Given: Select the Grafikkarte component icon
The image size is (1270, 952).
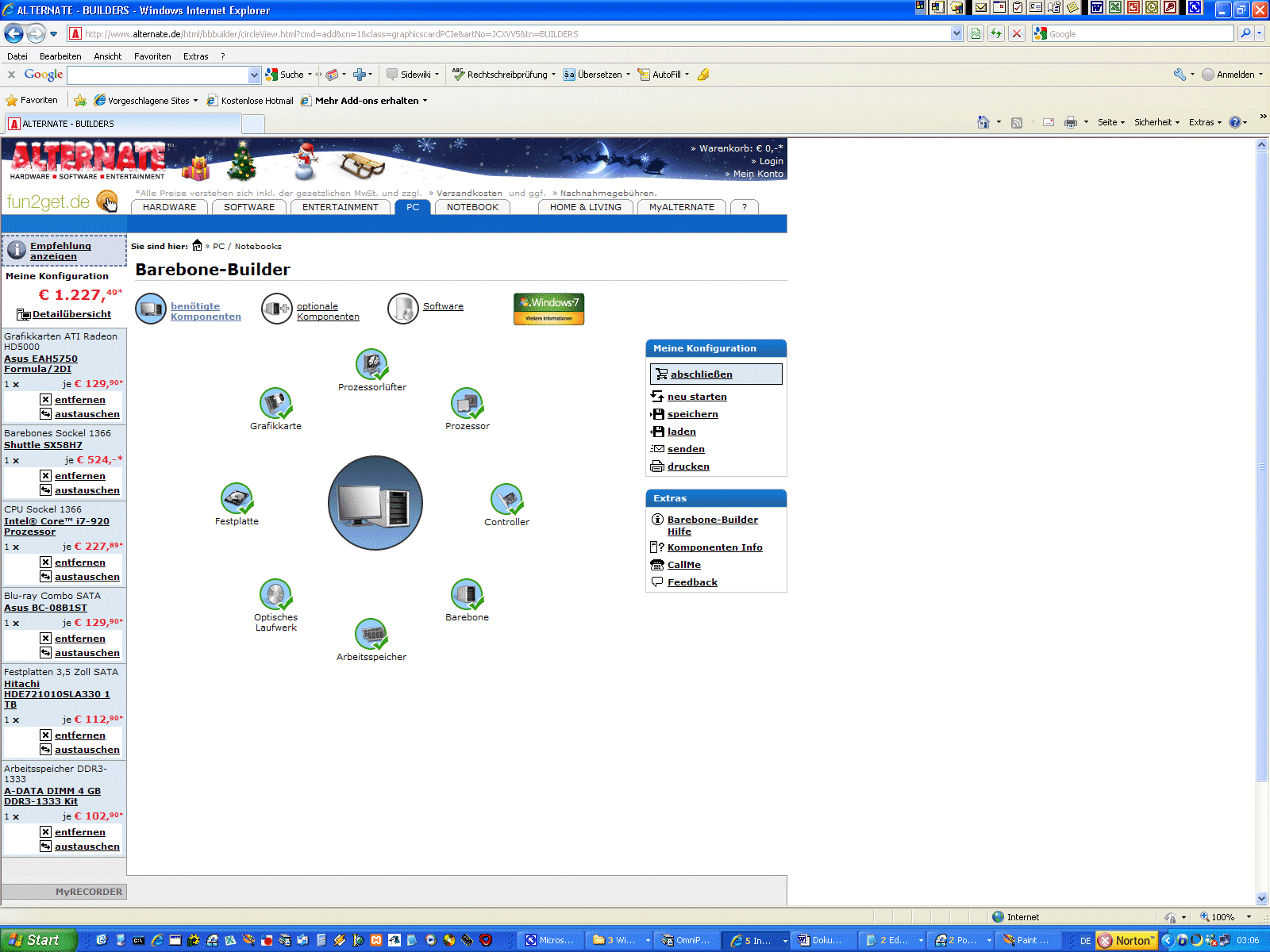Looking at the screenshot, I should pos(276,403).
